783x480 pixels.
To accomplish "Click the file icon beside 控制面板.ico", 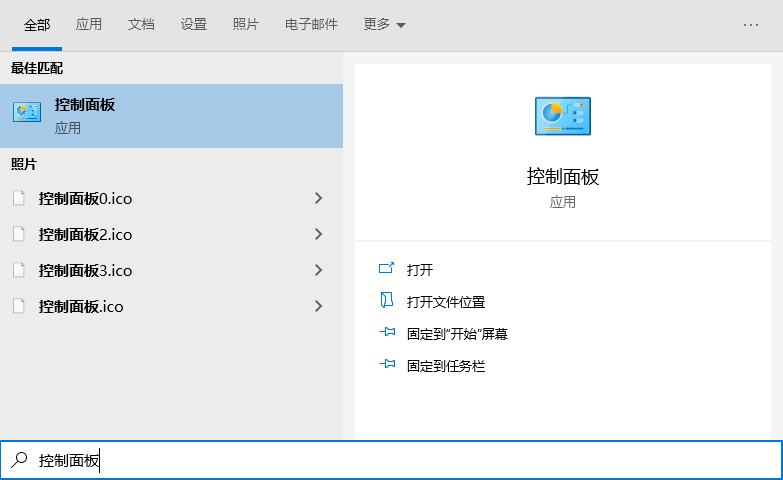I will pyautogui.click(x=19, y=306).
